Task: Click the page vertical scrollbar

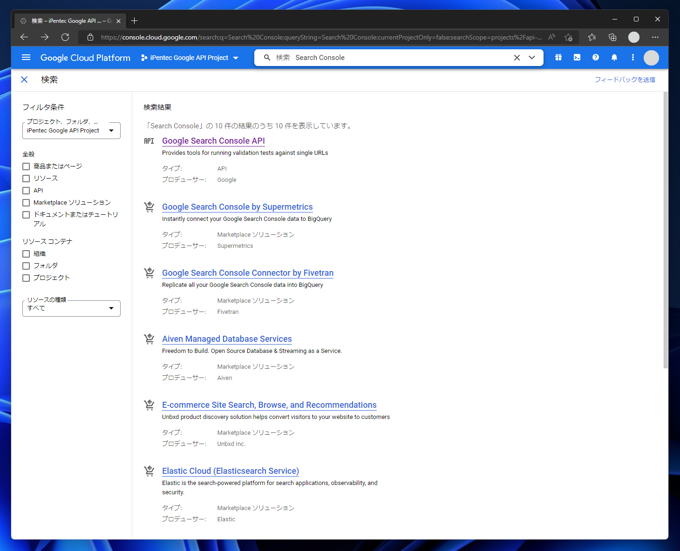Action: 665,230
